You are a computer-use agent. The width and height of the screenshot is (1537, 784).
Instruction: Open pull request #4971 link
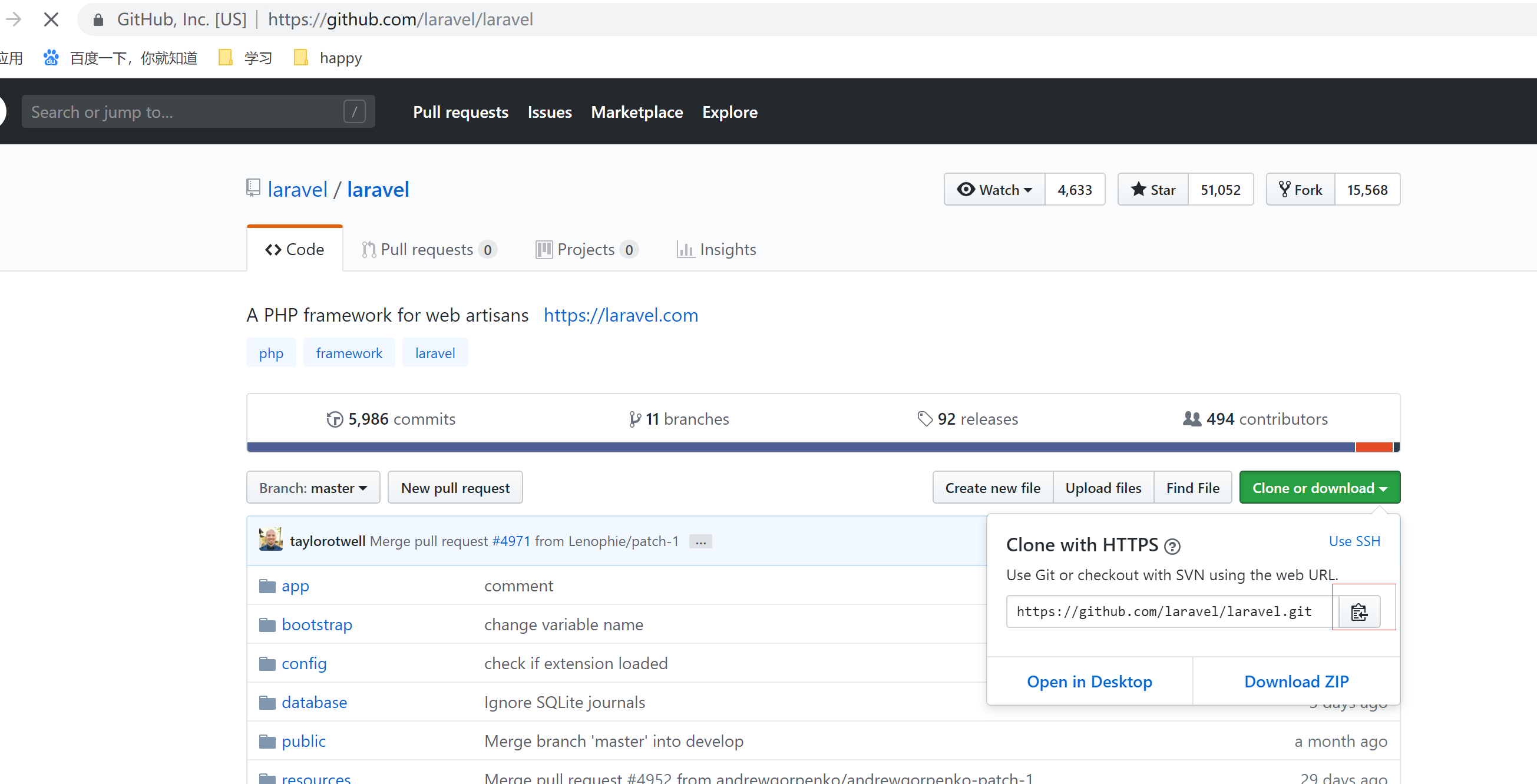[511, 541]
